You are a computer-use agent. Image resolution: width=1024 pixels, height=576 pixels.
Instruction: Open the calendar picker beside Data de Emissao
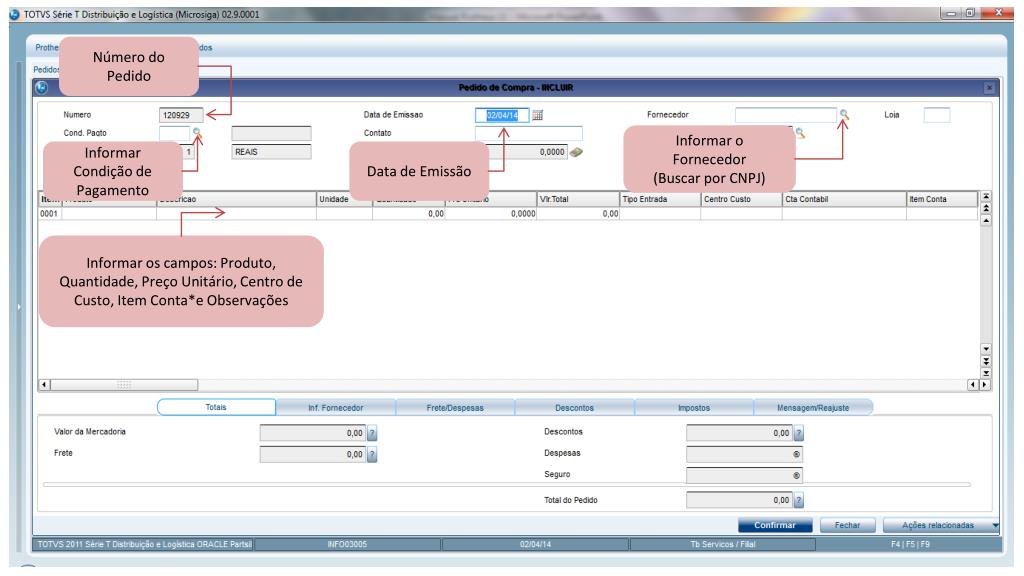tap(537, 116)
